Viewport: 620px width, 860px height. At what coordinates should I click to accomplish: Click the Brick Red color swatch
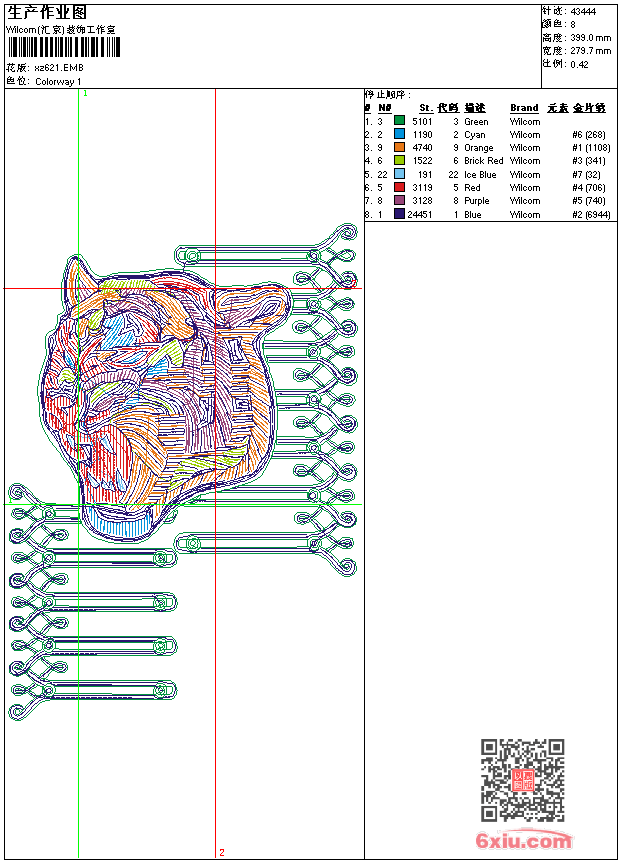click(x=399, y=160)
